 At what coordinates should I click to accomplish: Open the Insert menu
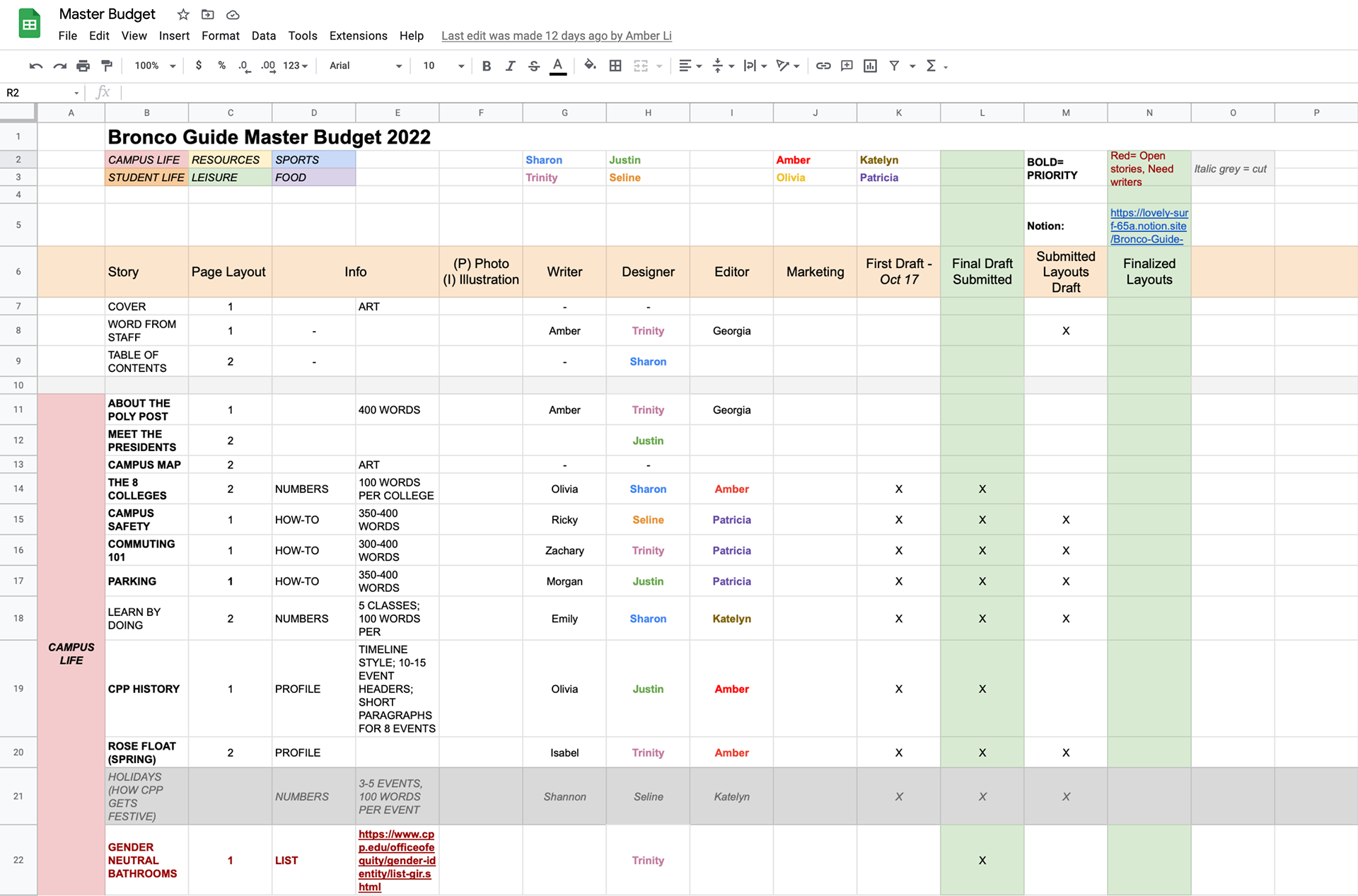tap(174, 35)
